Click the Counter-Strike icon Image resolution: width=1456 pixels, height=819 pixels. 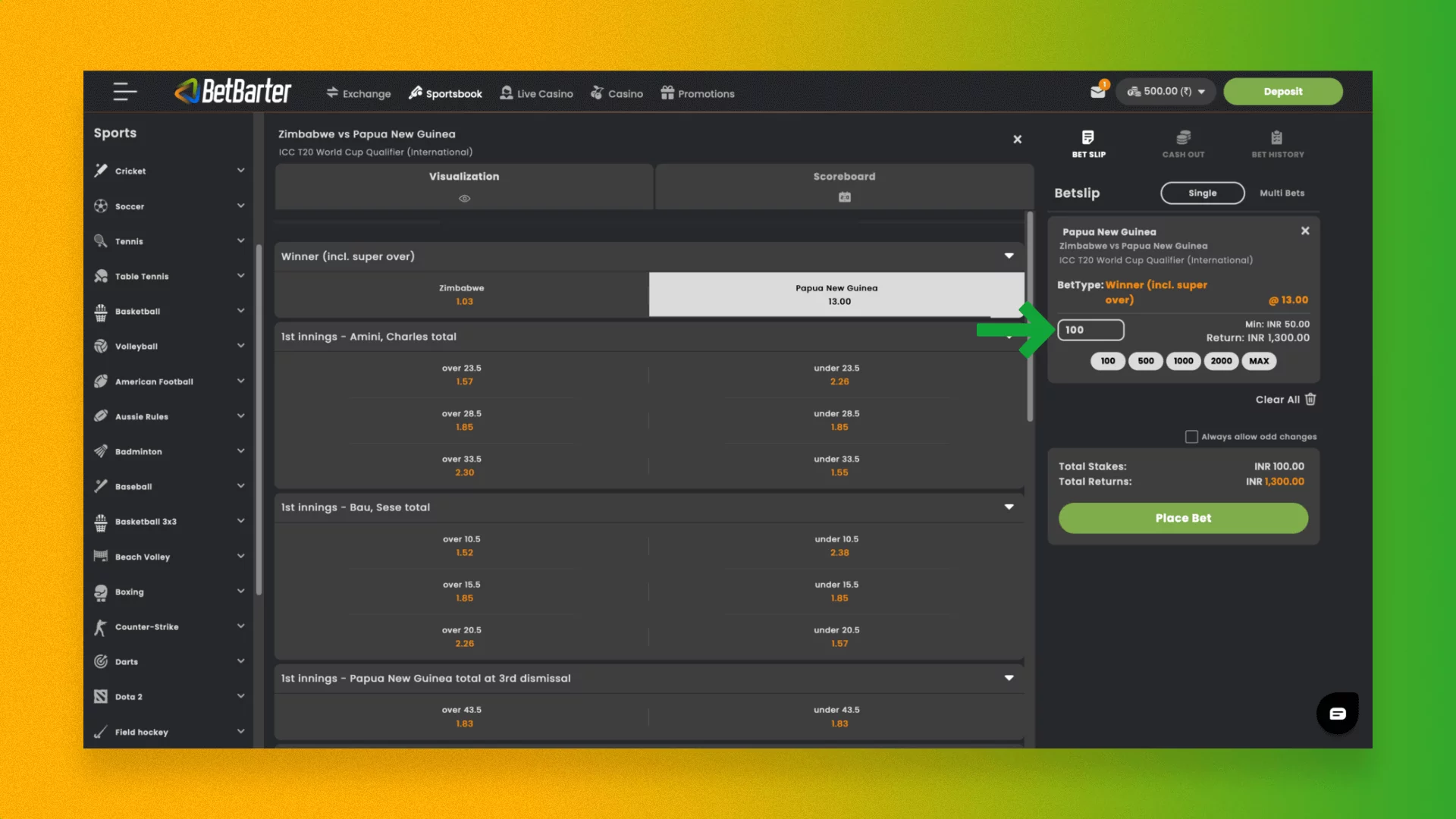(x=100, y=627)
